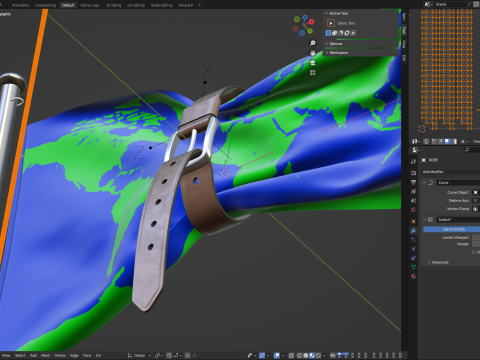Open Scene properties tab icon
The width and height of the screenshot is (480, 360).
[x=413, y=200]
